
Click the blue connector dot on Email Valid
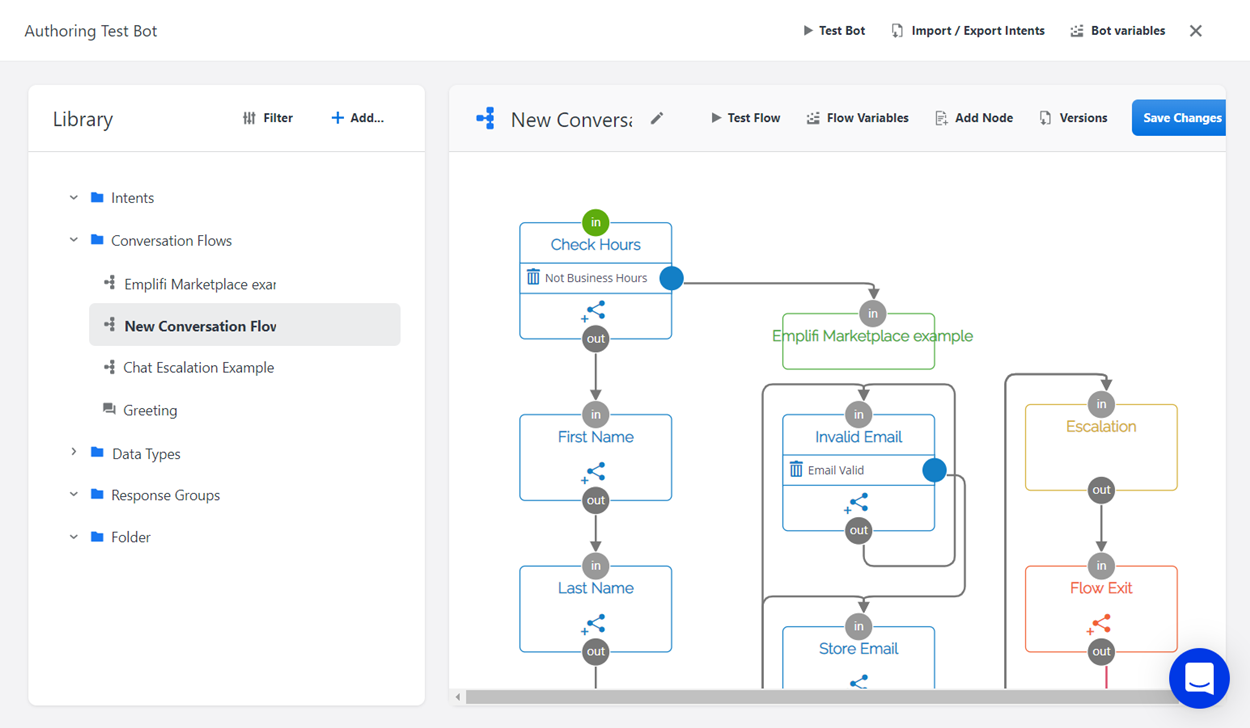click(934, 470)
